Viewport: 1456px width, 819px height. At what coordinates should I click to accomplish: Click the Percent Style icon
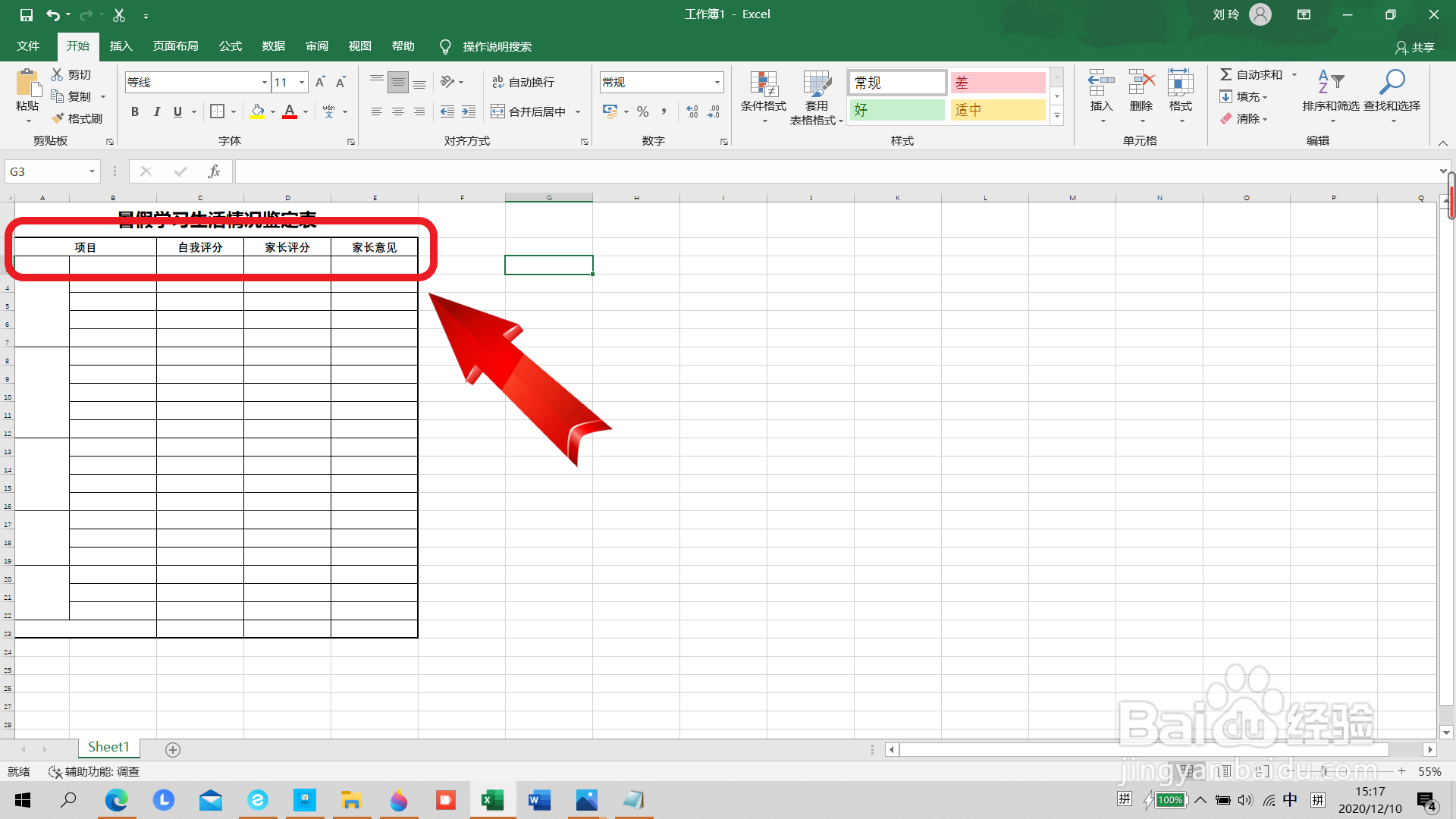point(643,111)
